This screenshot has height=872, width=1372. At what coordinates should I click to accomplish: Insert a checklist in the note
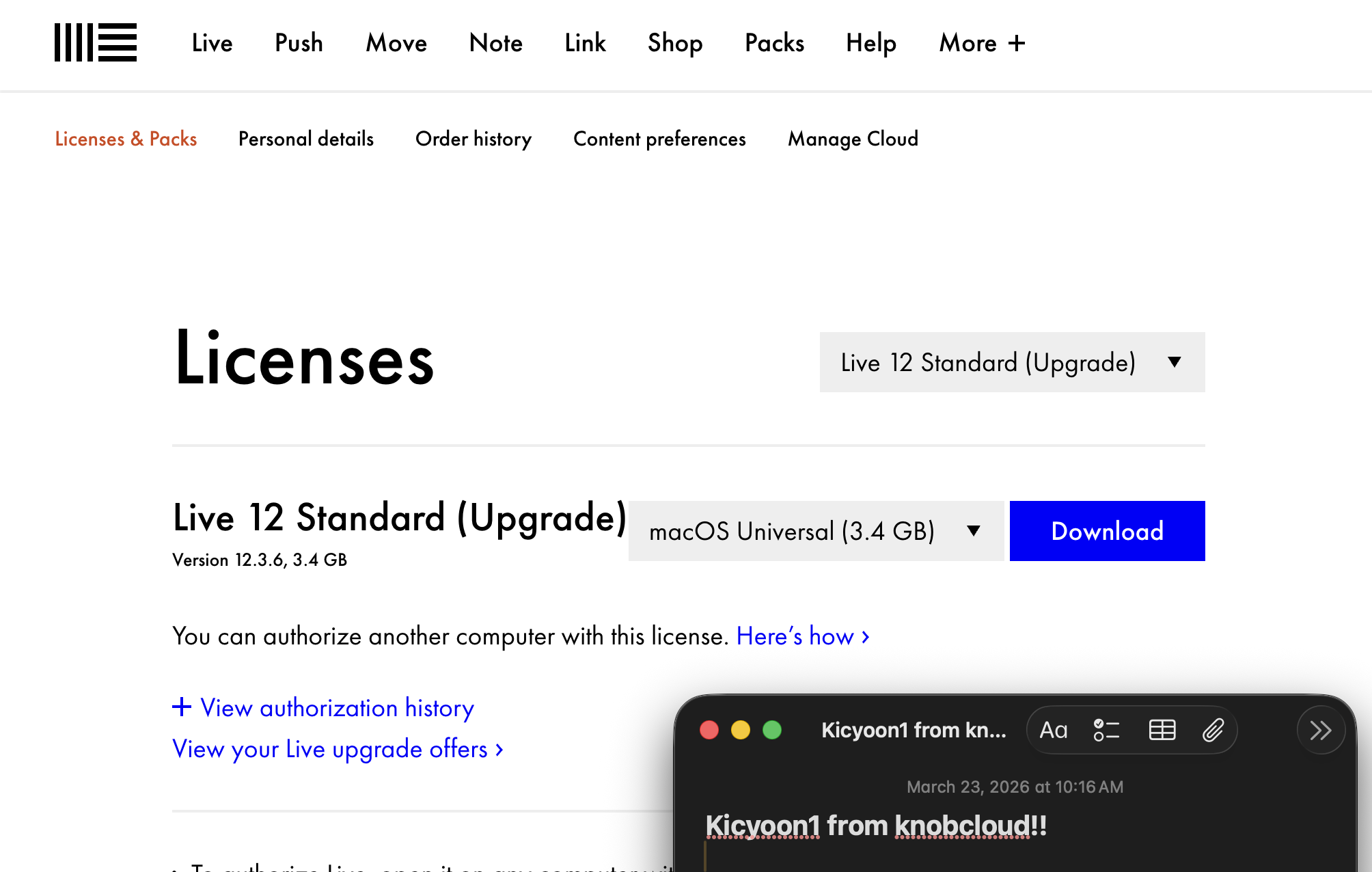click(x=1106, y=730)
